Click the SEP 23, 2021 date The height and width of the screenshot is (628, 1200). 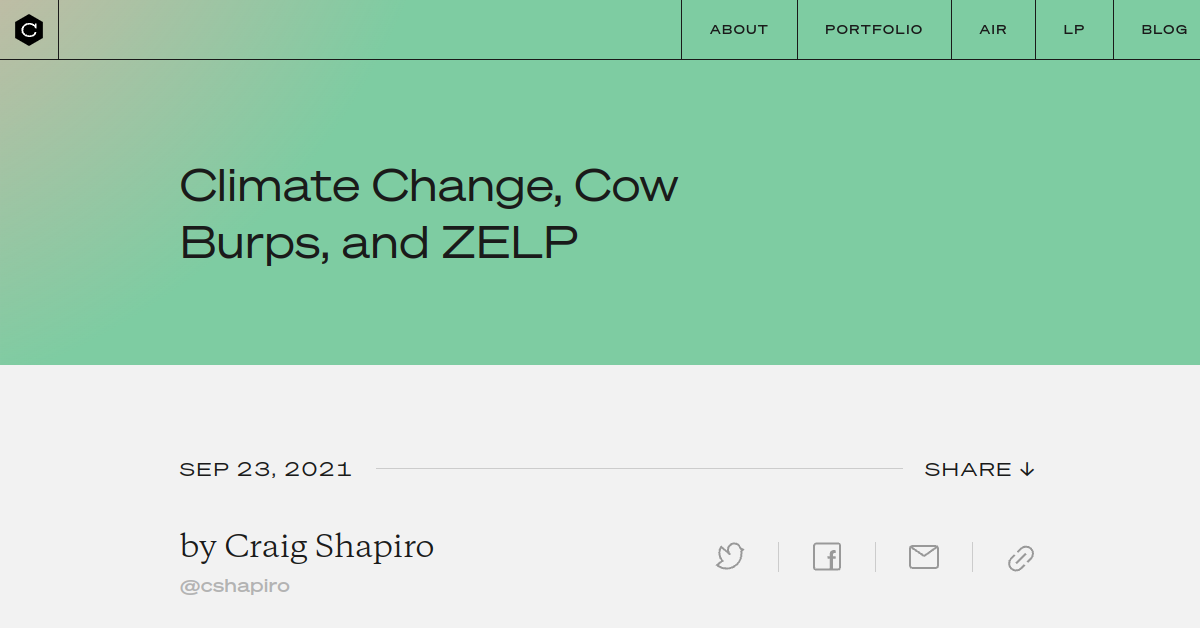click(265, 468)
